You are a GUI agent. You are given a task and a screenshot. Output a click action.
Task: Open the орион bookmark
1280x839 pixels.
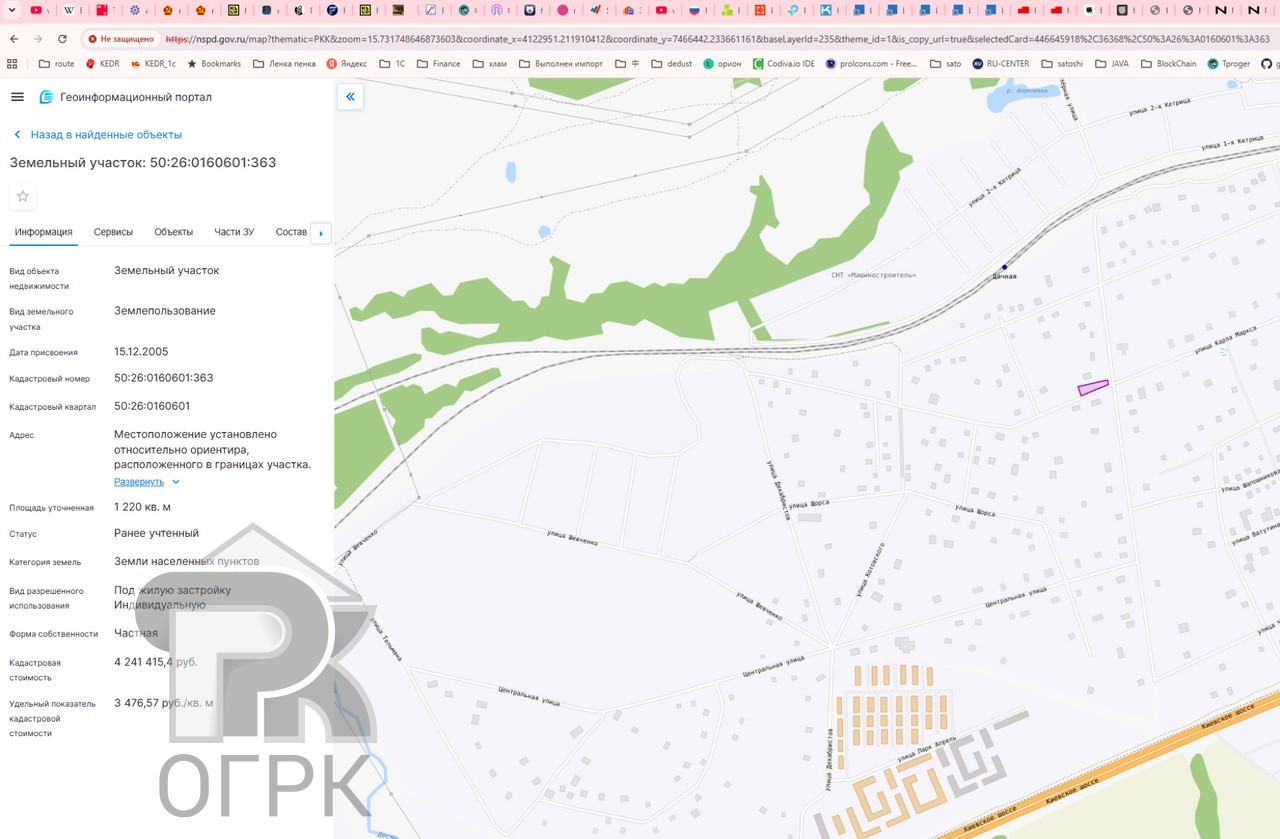(722, 63)
